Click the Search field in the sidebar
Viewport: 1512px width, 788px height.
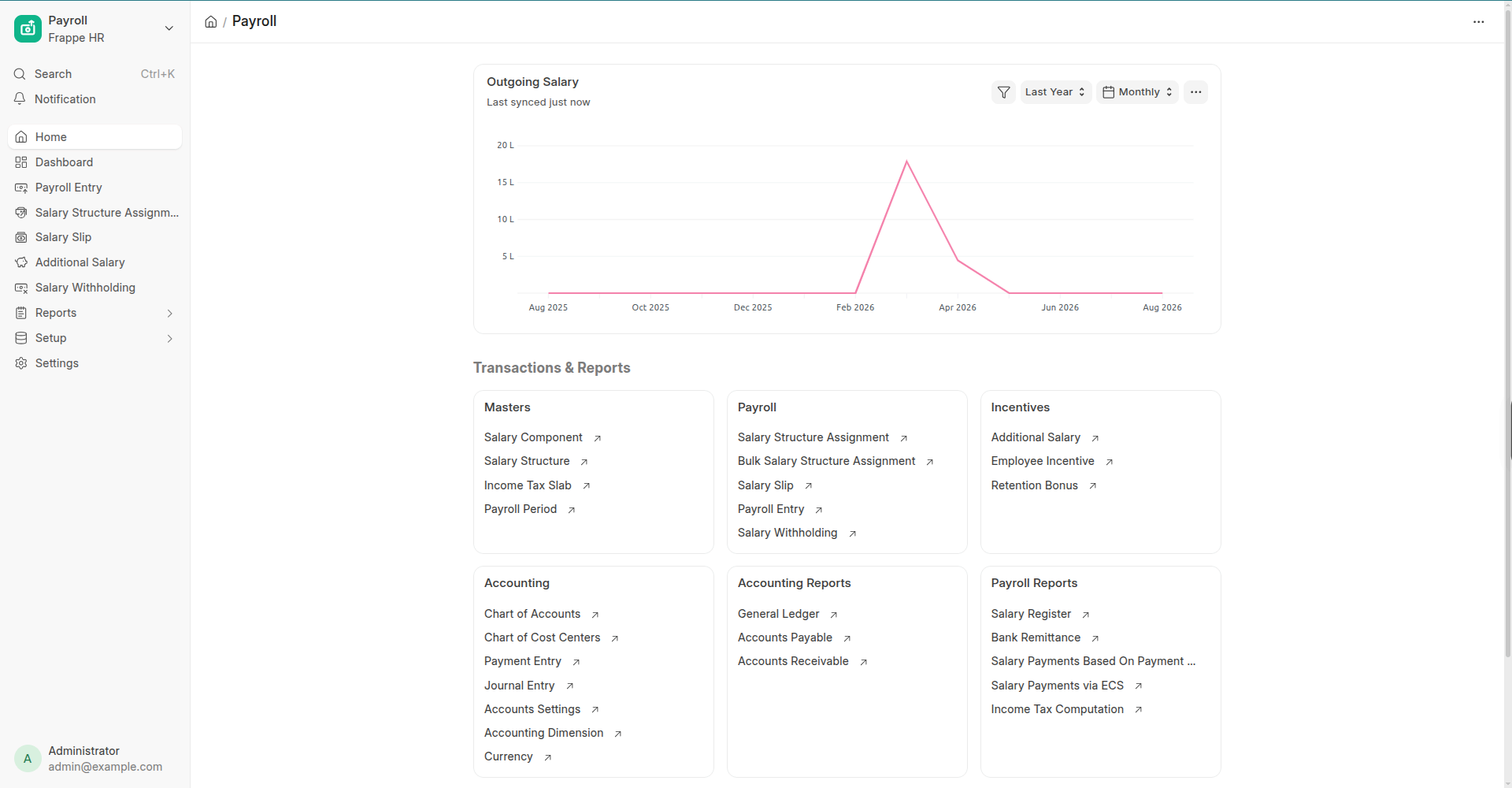pos(94,74)
